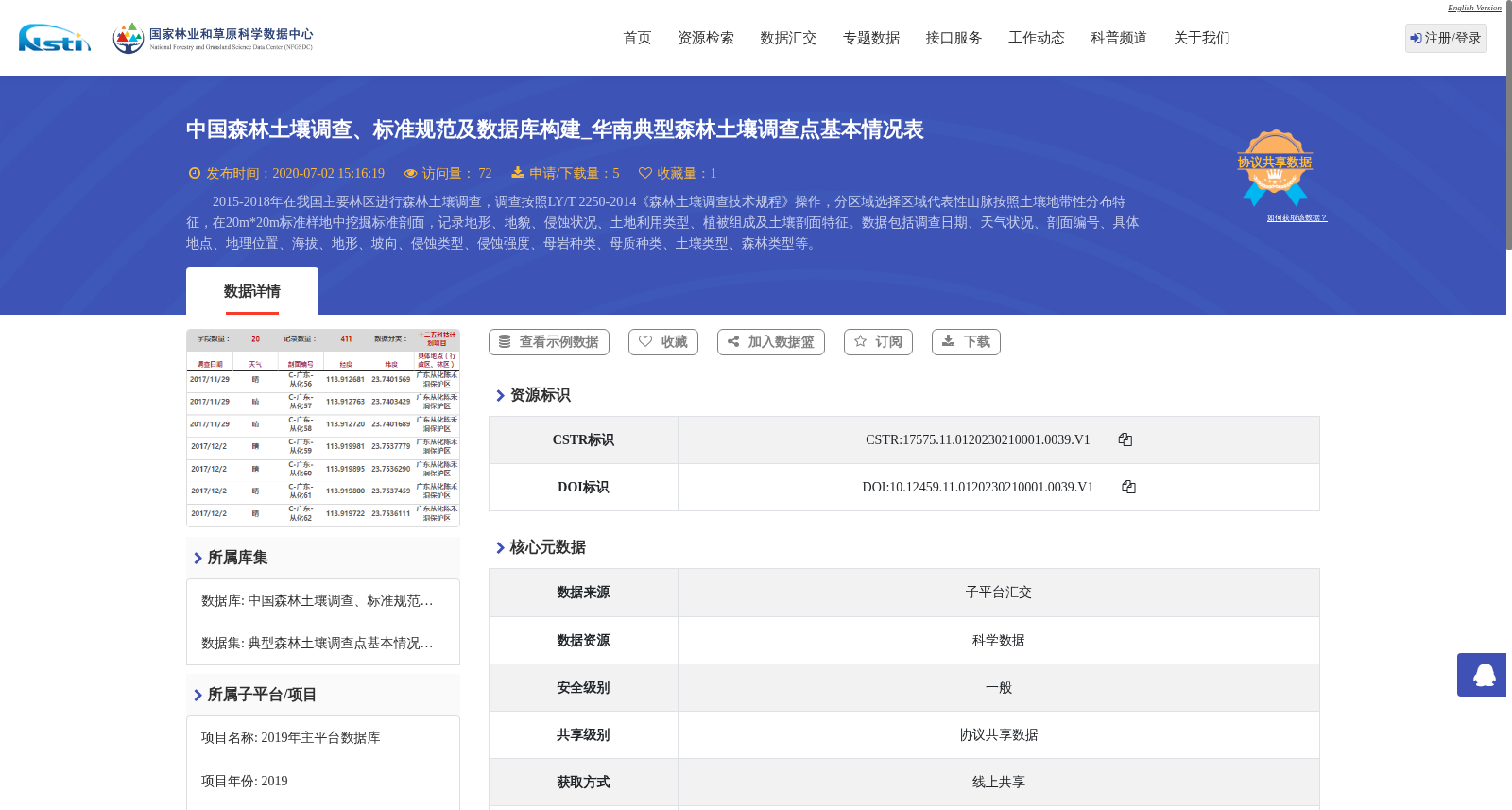This screenshot has height=810, width=1512.
Task: Select the 数据详情 tab
Action: point(252,291)
